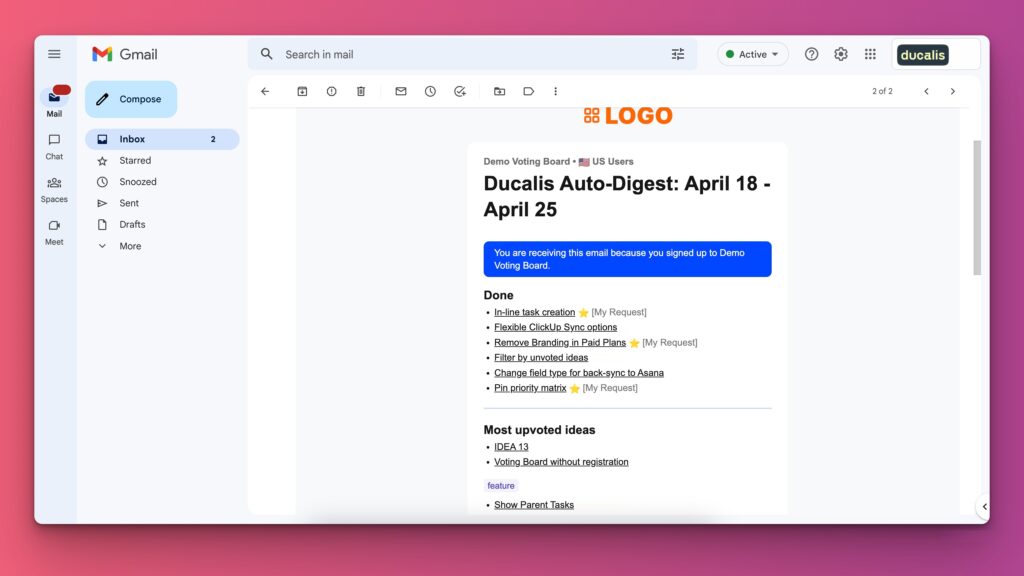The height and width of the screenshot is (576, 1024).
Task: Open the Pin priority matrix link
Action: pyautogui.click(x=530, y=388)
